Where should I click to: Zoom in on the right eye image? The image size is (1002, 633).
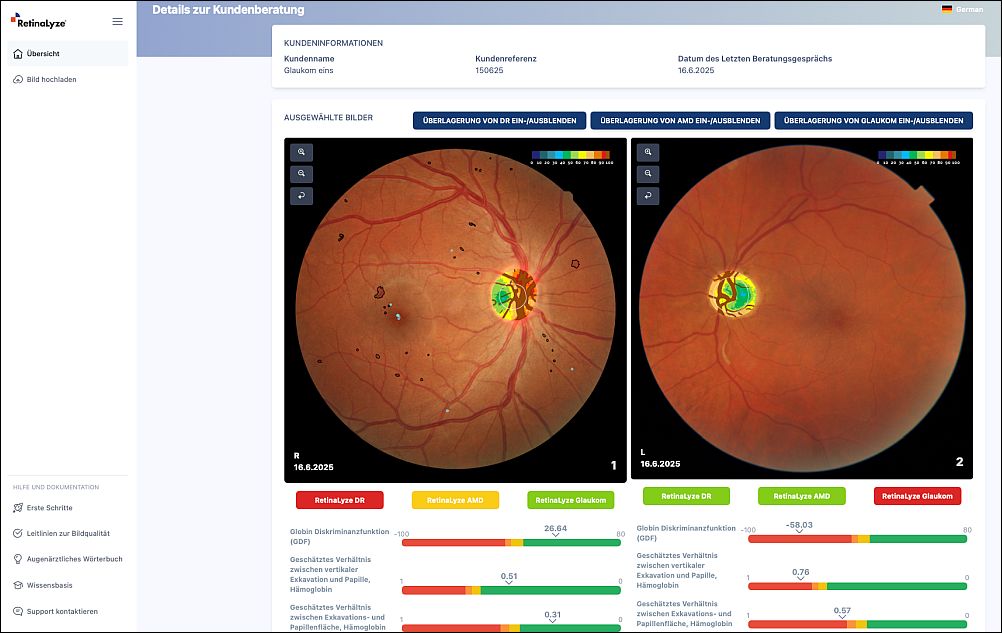pyautogui.click(x=301, y=152)
